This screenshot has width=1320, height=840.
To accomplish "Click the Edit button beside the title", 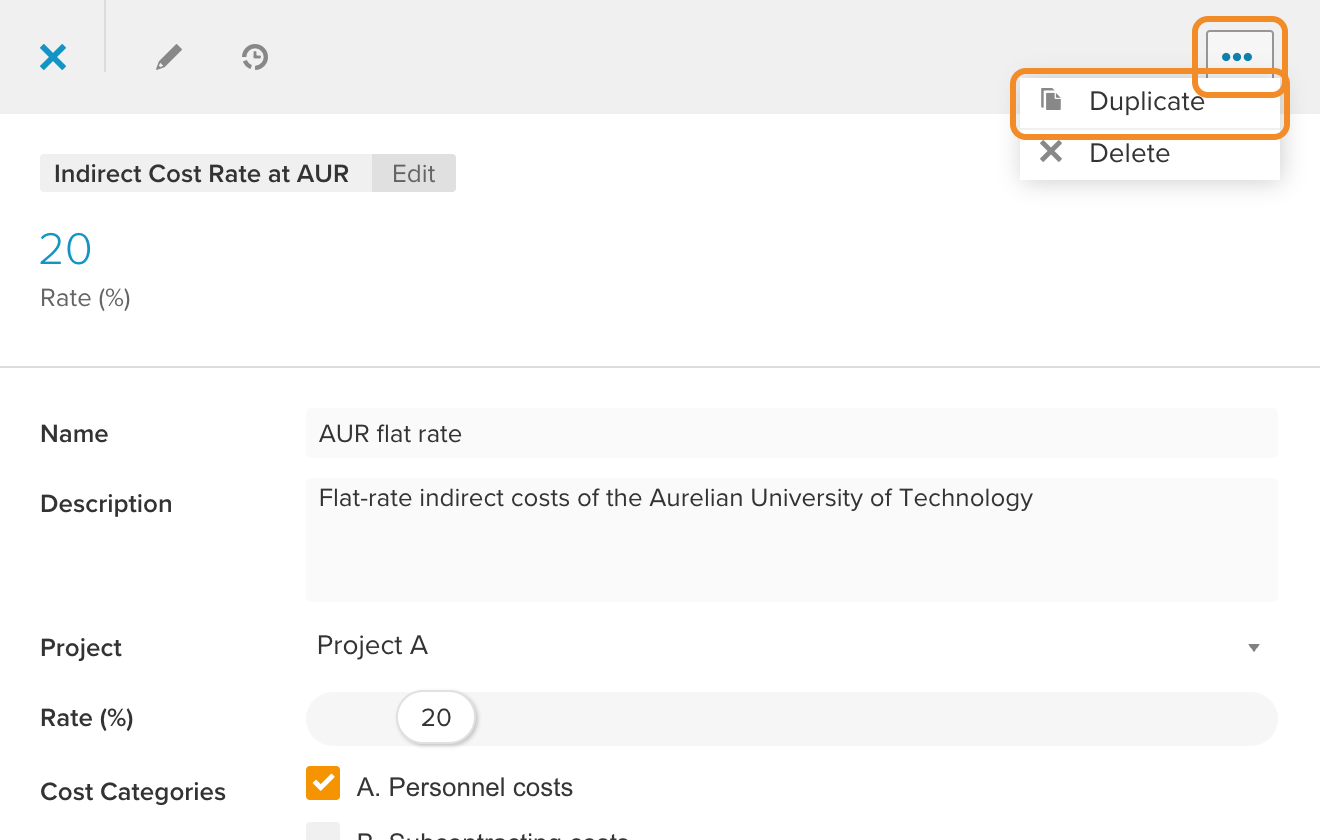I will [x=414, y=173].
